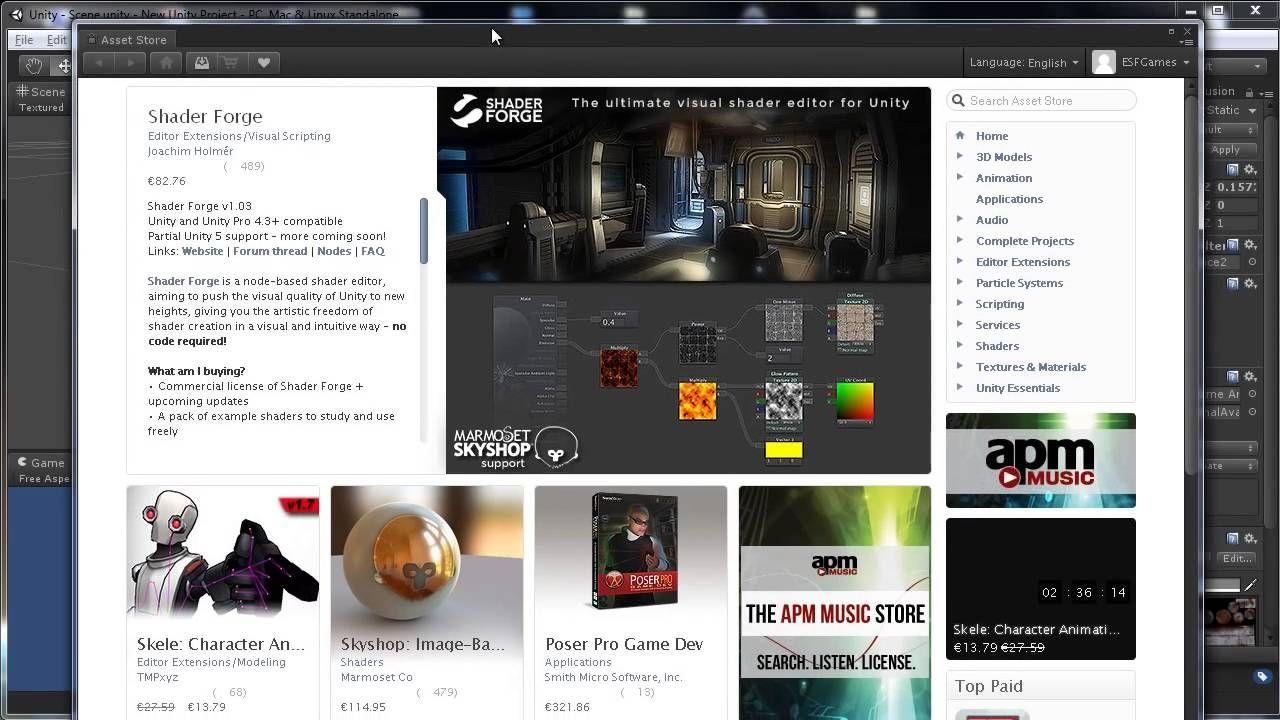The height and width of the screenshot is (720, 1280).
Task: Switch to the Scene tab
Action: click(x=40, y=91)
